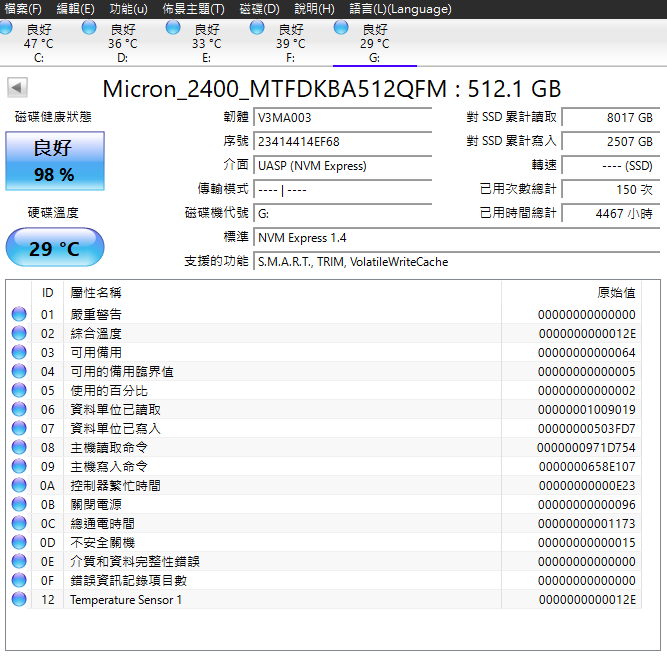667x656 pixels.
Task: Click the status orb of attribute 03 可用備用
Action: pos(19,352)
